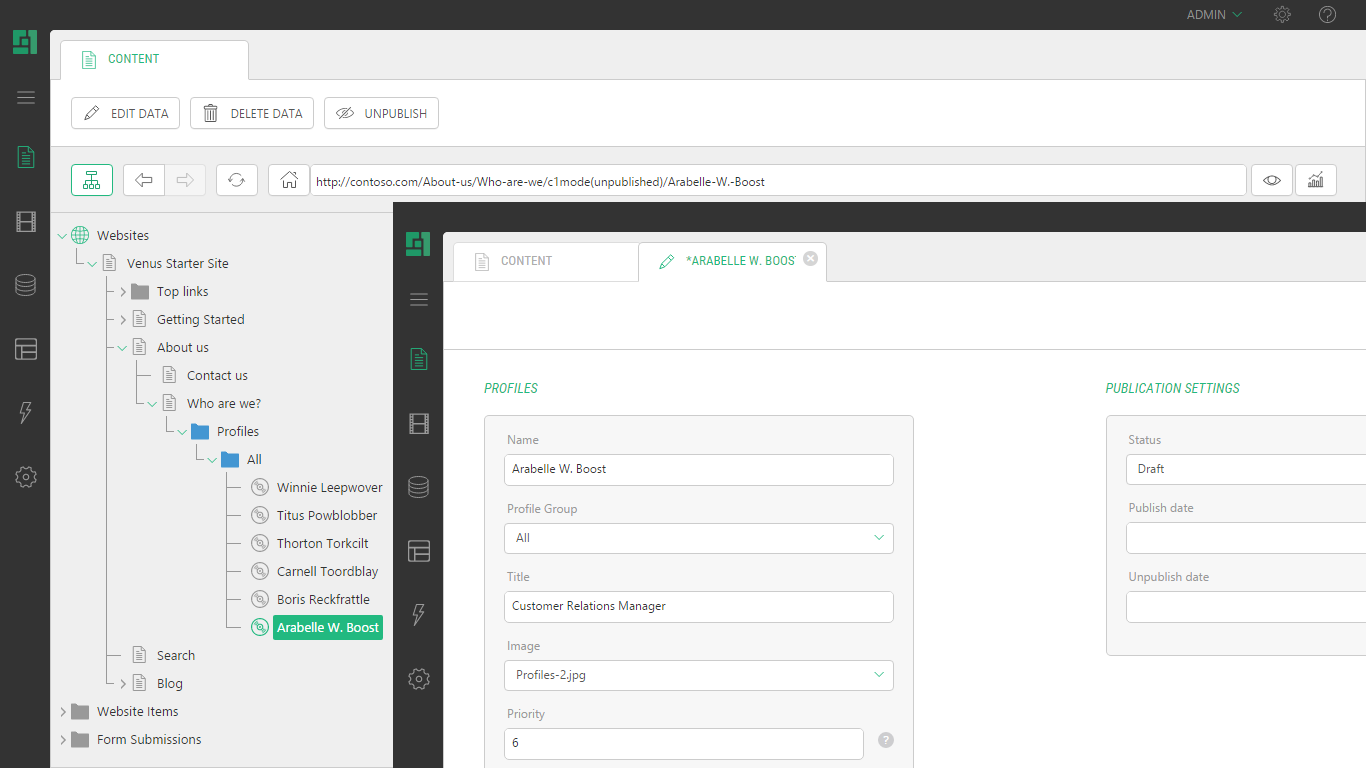This screenshot has height=768, width=1366.
Task: Open the Image dropdown showing Profiles-2.jpg
Action: coord(698,675)
